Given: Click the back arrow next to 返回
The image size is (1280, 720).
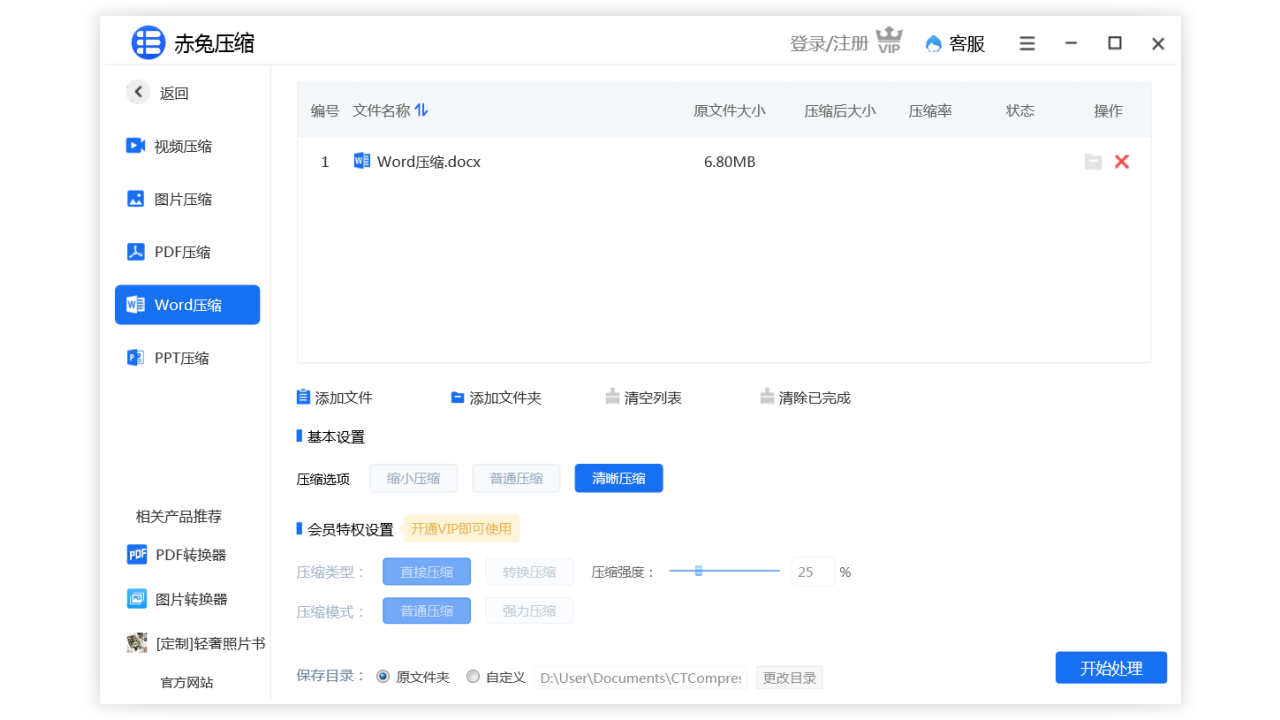Looking at the screenshot, I should (138, 91).
